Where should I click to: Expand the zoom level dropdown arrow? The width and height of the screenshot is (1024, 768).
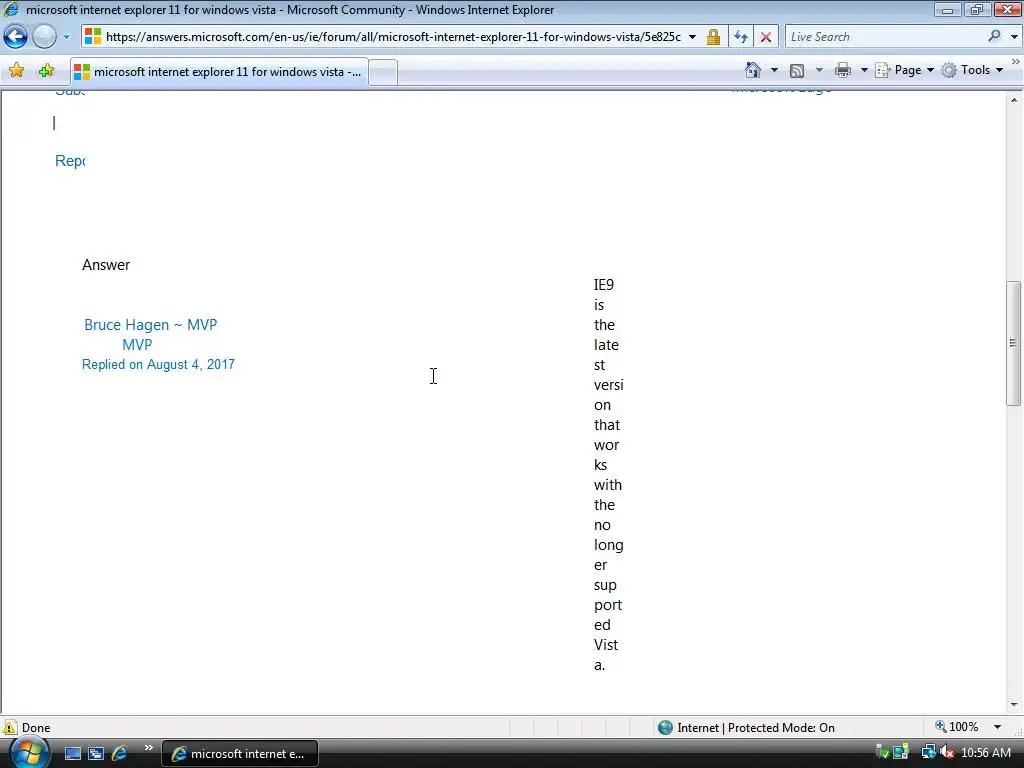click(x=997, y=727)
